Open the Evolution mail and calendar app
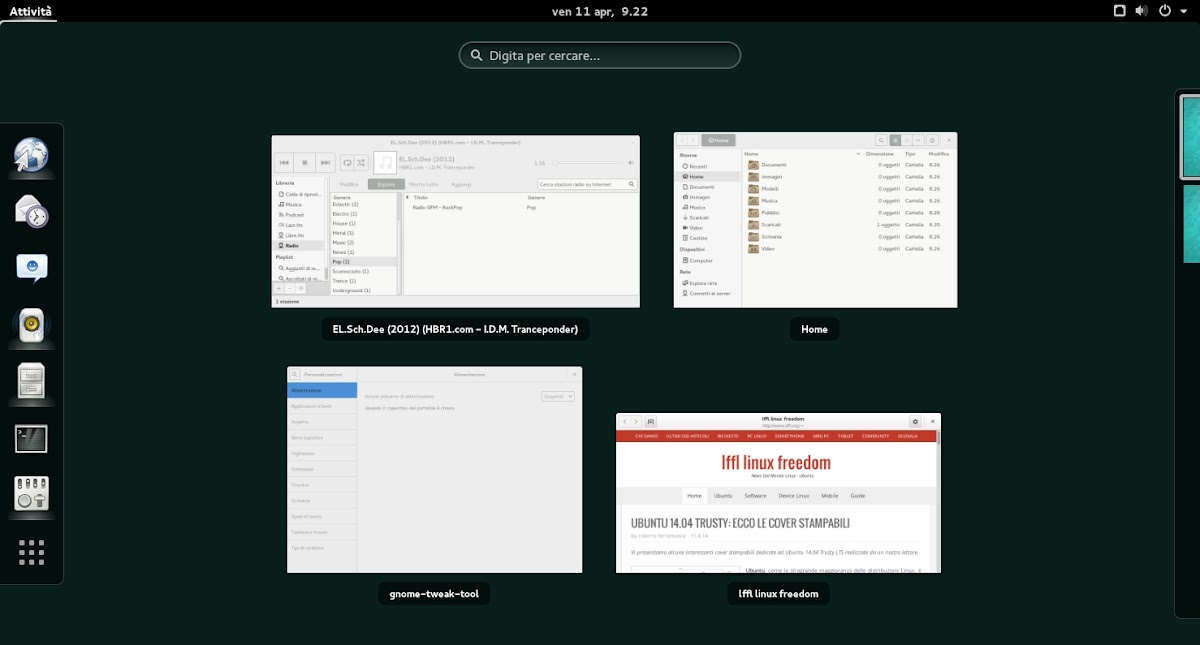1200x645 pixels. 31,211
